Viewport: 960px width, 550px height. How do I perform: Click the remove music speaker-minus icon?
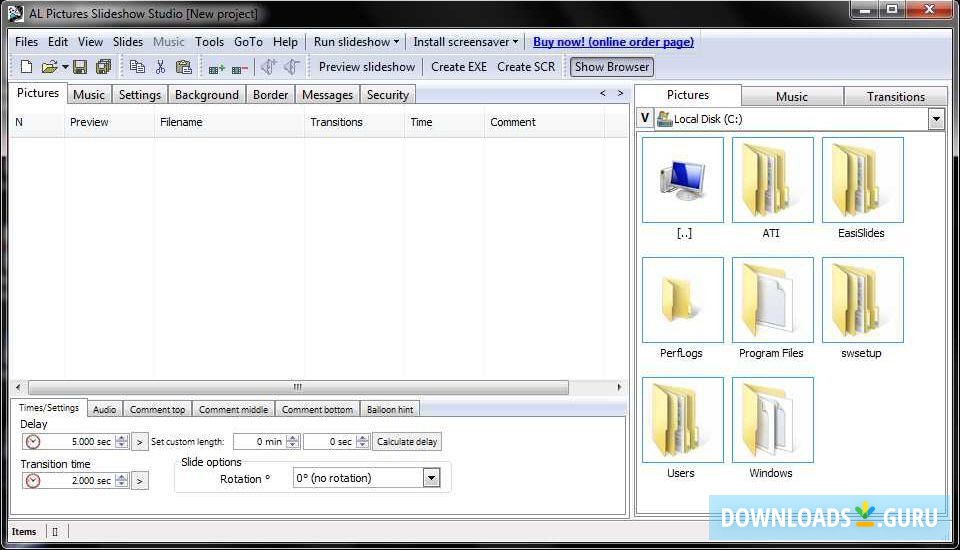(292, 67)
